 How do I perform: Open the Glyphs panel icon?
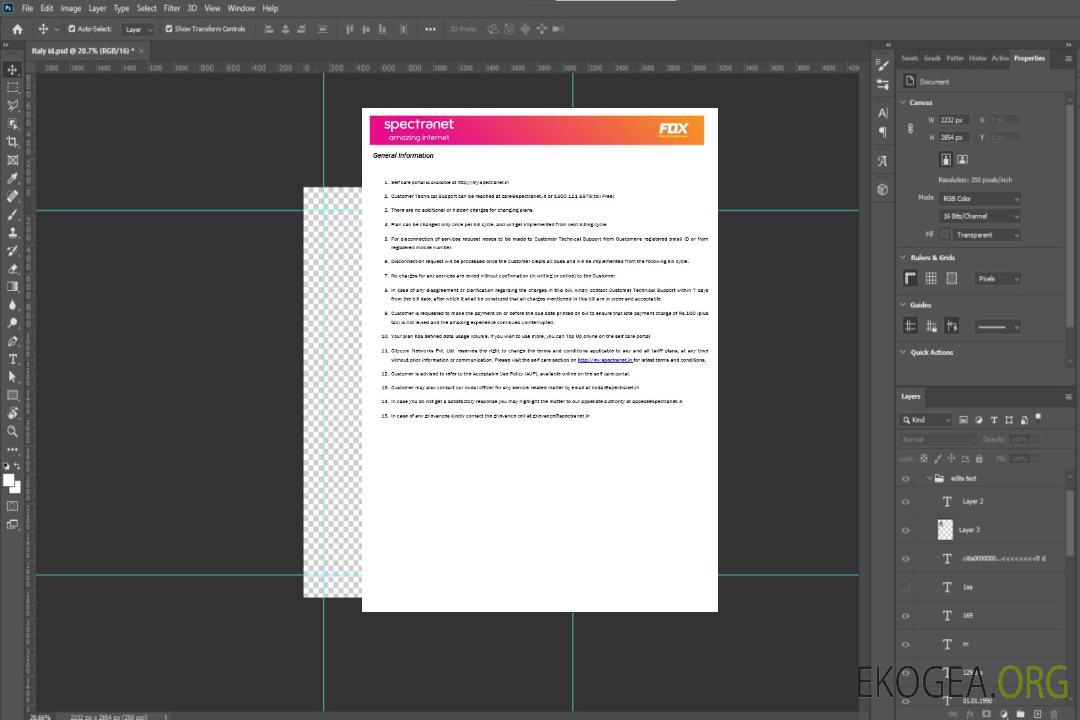click(x=882, y=161)
